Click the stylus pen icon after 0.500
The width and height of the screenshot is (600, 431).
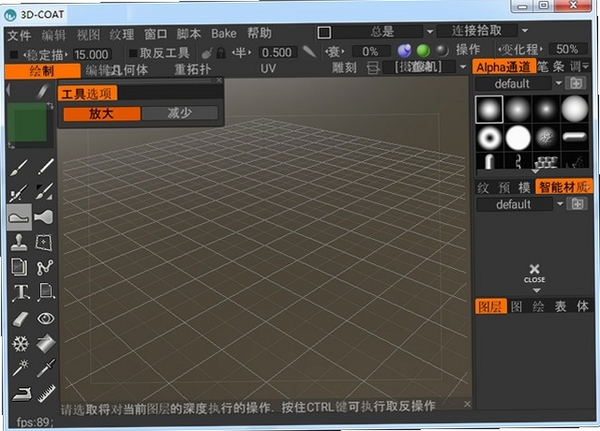[x=310, y=52]
